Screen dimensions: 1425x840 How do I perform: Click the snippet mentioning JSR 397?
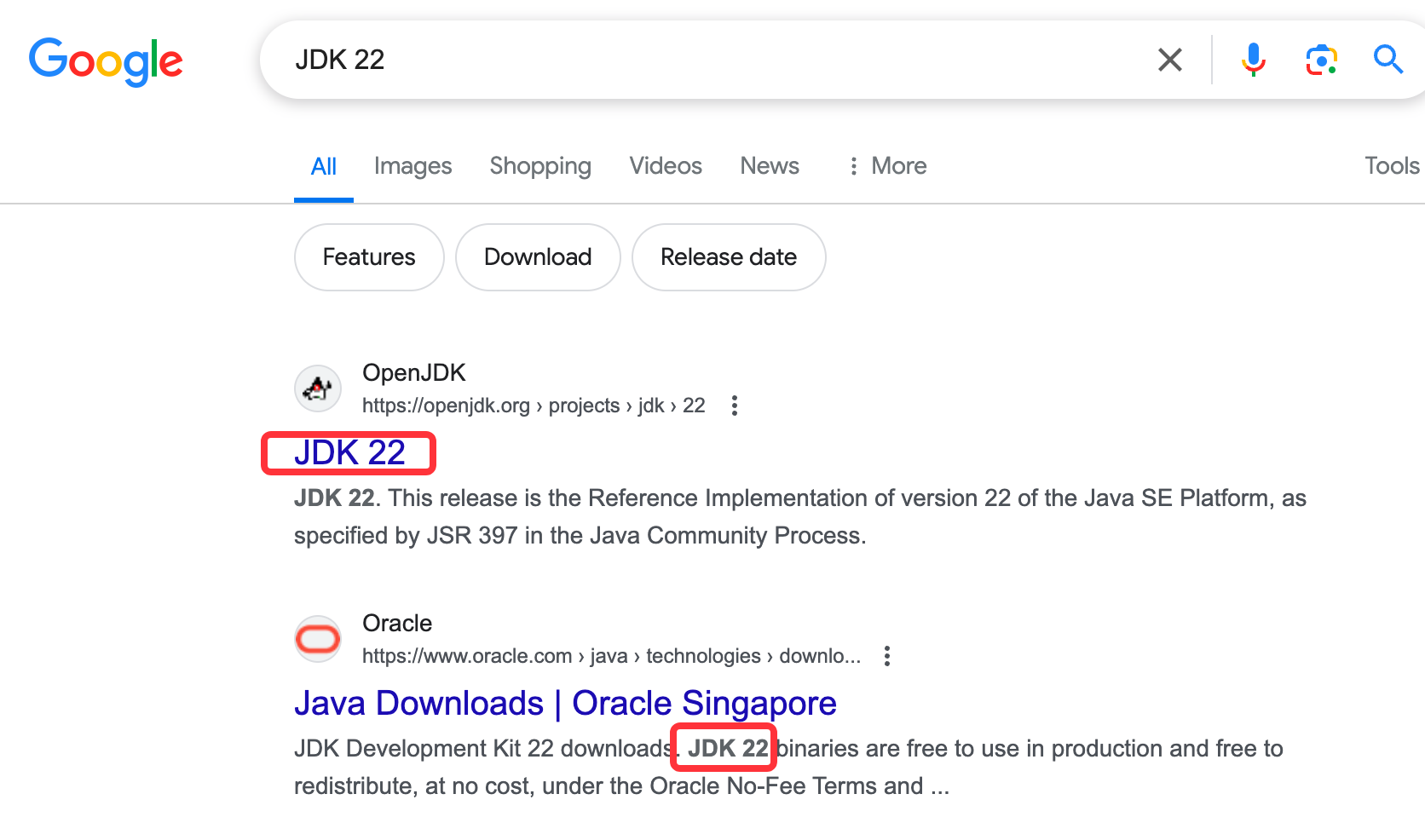pyautogui.click(x=800, y=516)
